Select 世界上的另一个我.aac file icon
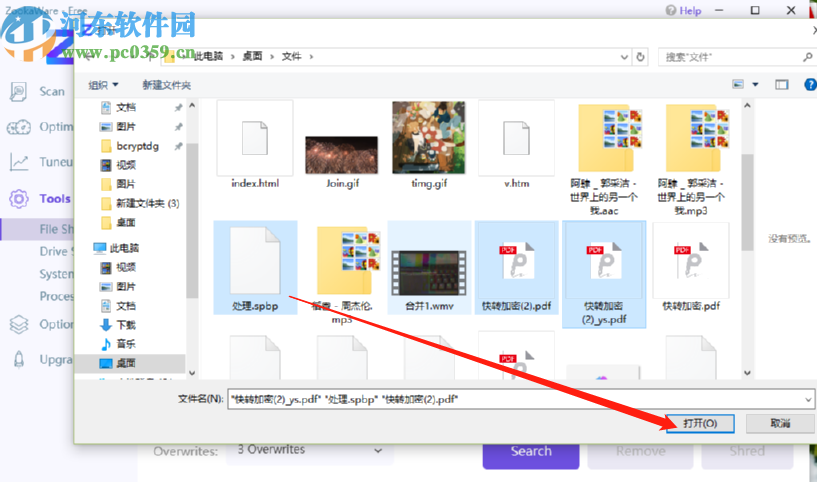This screenshot has height=482, width=817. 610,138
